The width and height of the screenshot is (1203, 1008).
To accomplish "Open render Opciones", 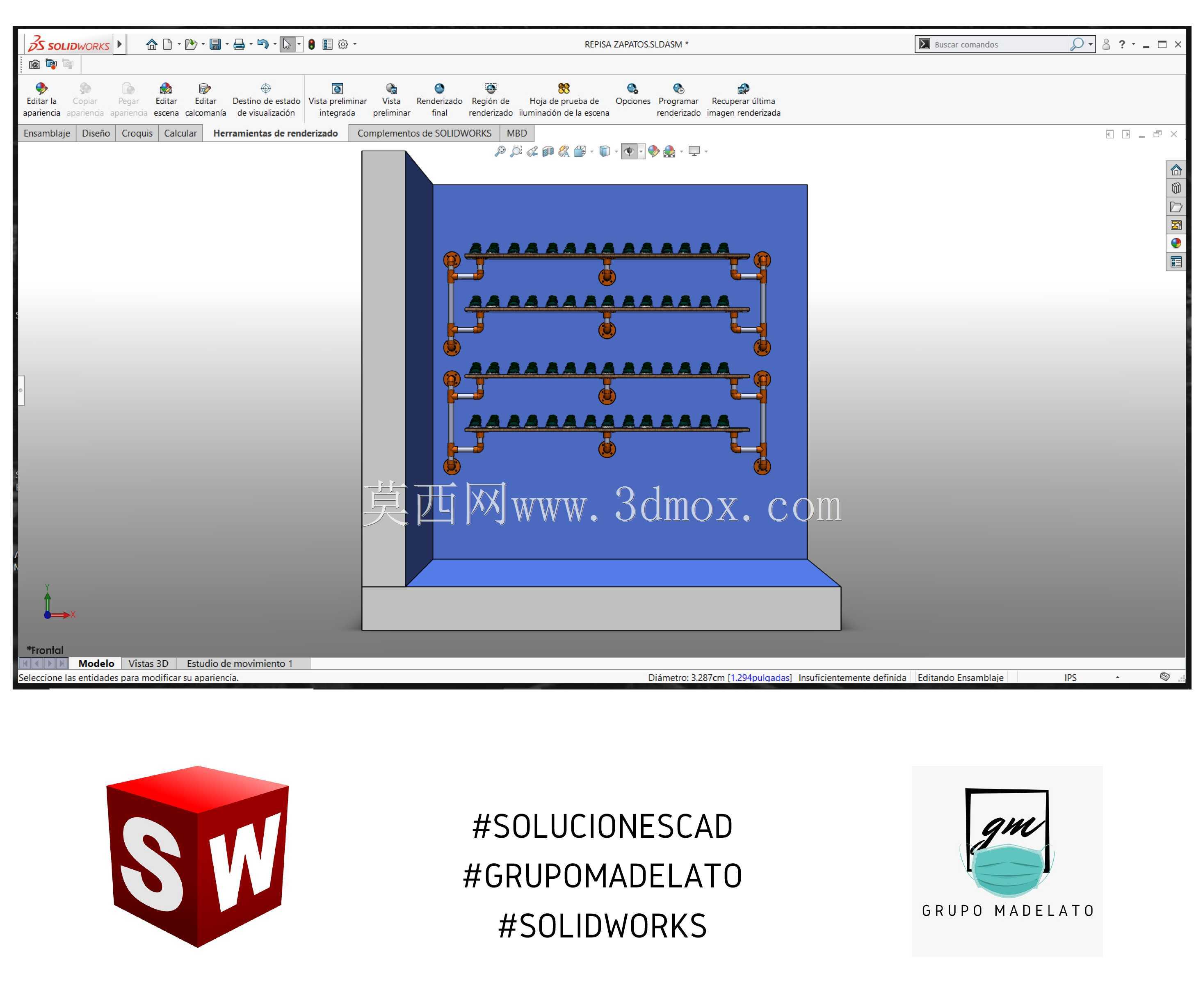I will point(632,94).
